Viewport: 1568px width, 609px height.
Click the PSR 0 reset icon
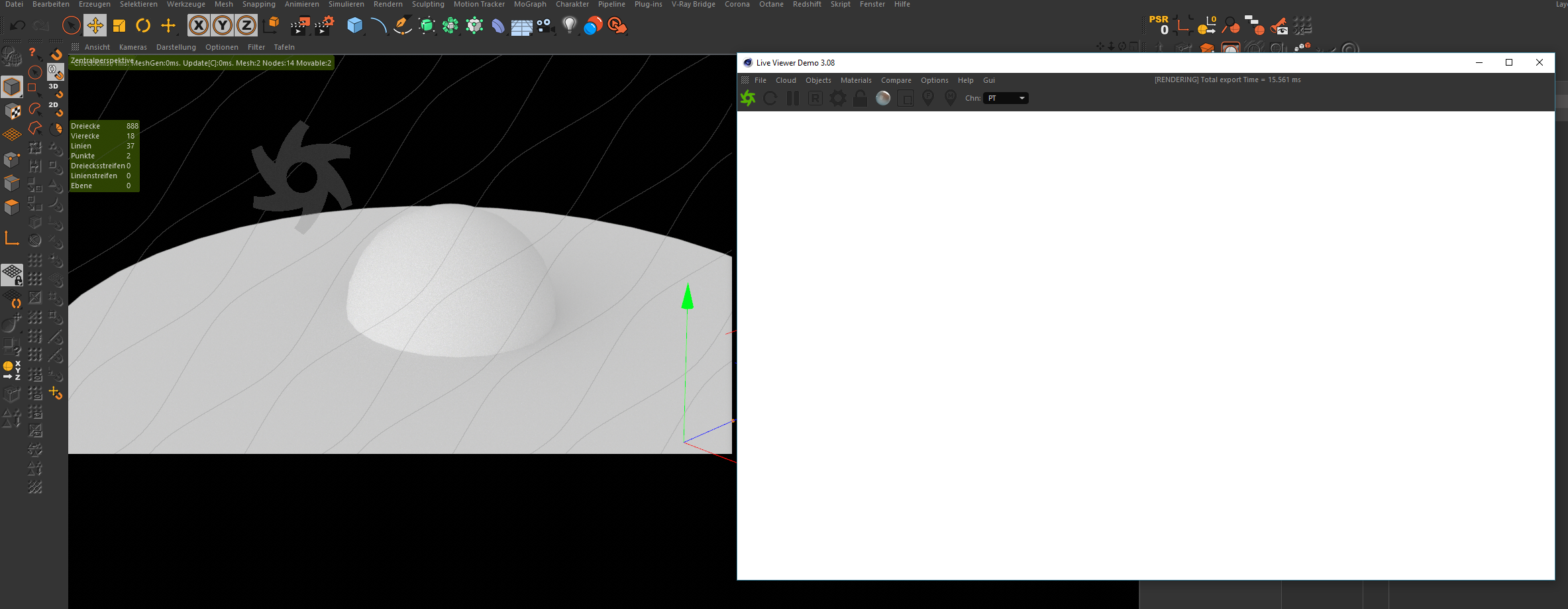[x=1159, y=25]
